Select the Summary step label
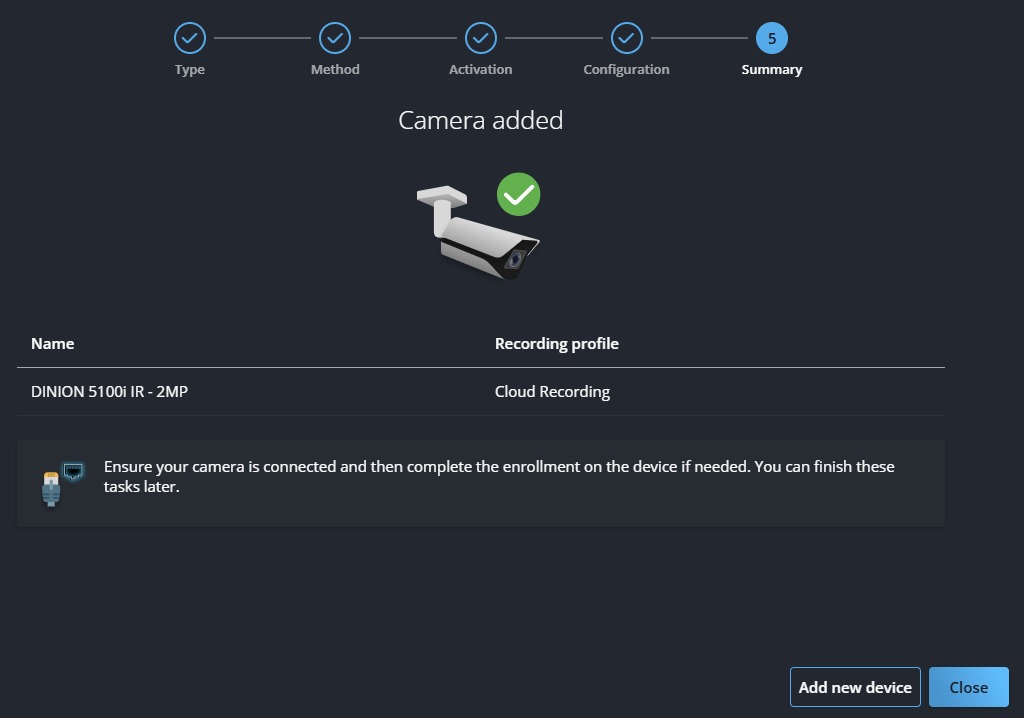 (x=772, y=70)
